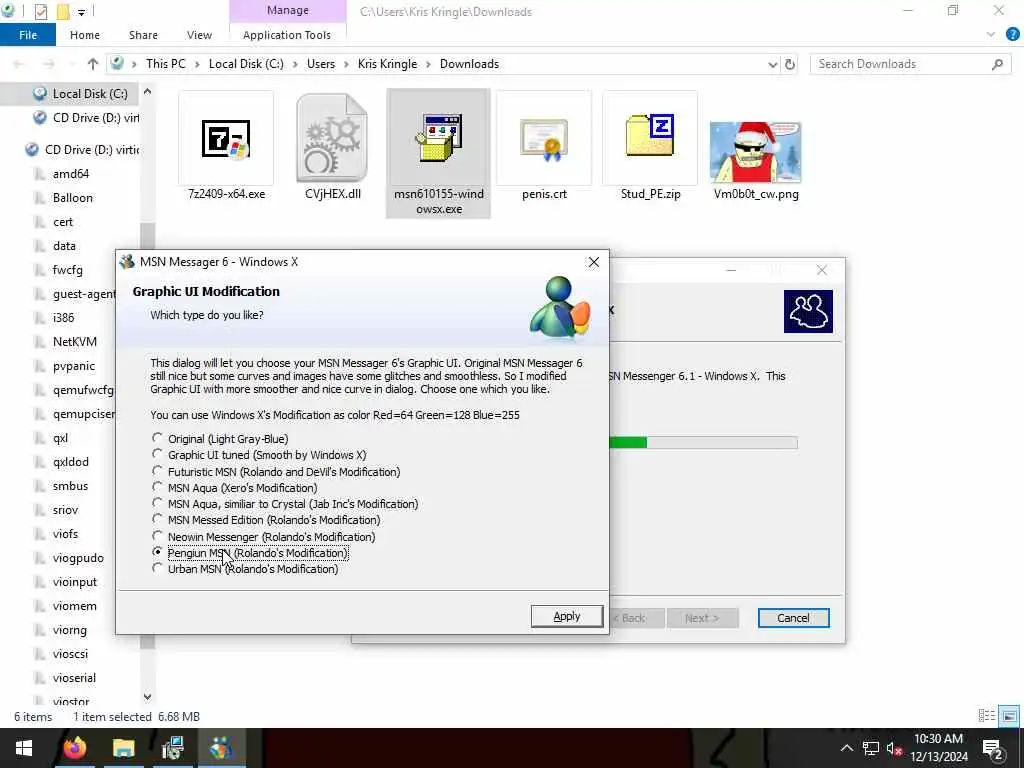The image size is (1024, 768).
Task: Click the search magnifier icon
Action: click(997, 64)
